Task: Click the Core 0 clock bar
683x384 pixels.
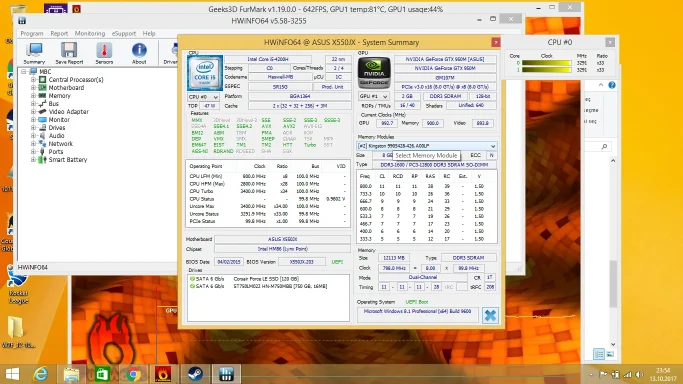Action: pyautogui.click(x=547, y=63)
